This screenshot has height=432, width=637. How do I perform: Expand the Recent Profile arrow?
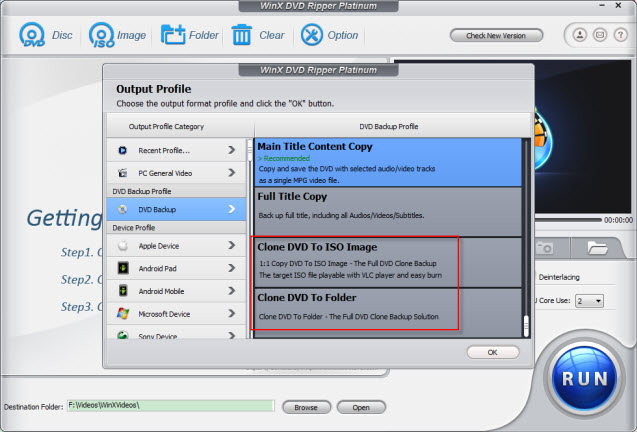tap(232, 150)
